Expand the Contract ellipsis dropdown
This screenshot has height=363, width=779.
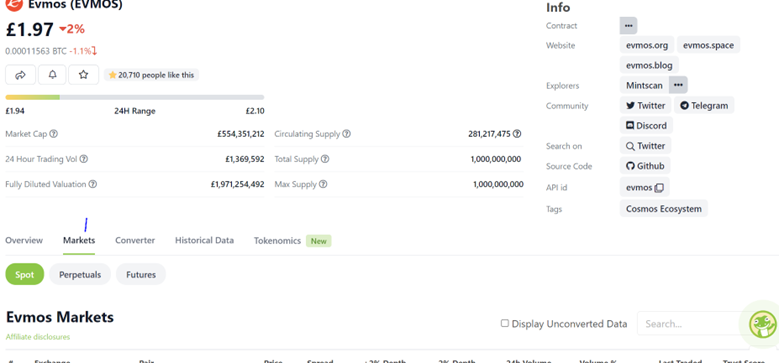(628, 25)
